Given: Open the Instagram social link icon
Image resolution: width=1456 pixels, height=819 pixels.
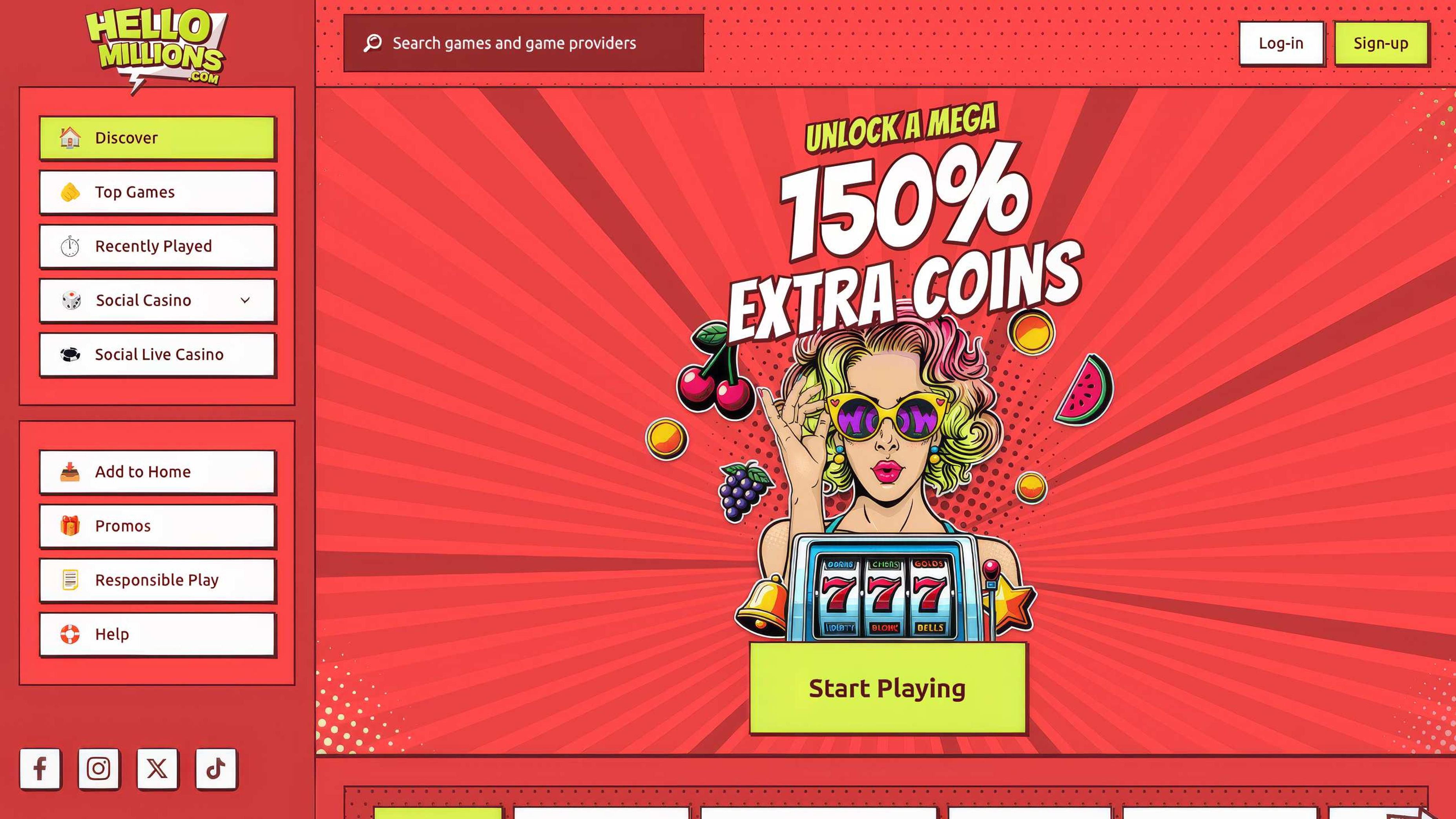Looking at the screenshot, I should tap(99, 768).
